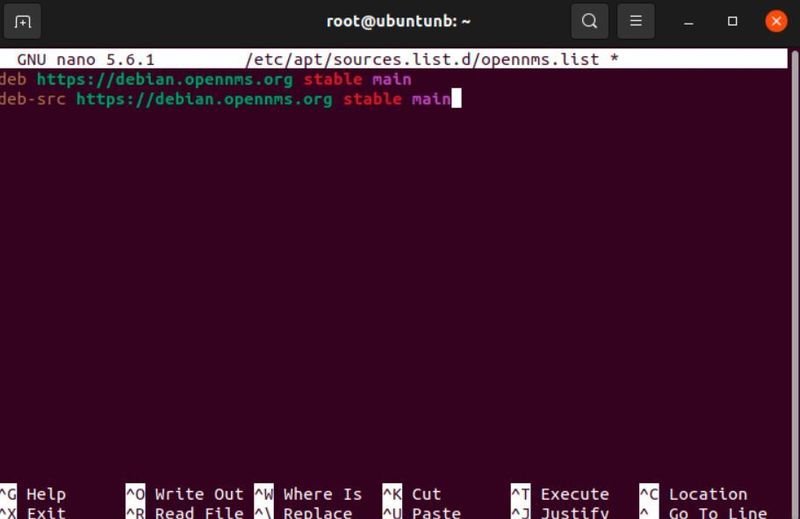Click the ^X Exit shortcut
This screenshot has width=800, height=519.
[x=33, y=512]
